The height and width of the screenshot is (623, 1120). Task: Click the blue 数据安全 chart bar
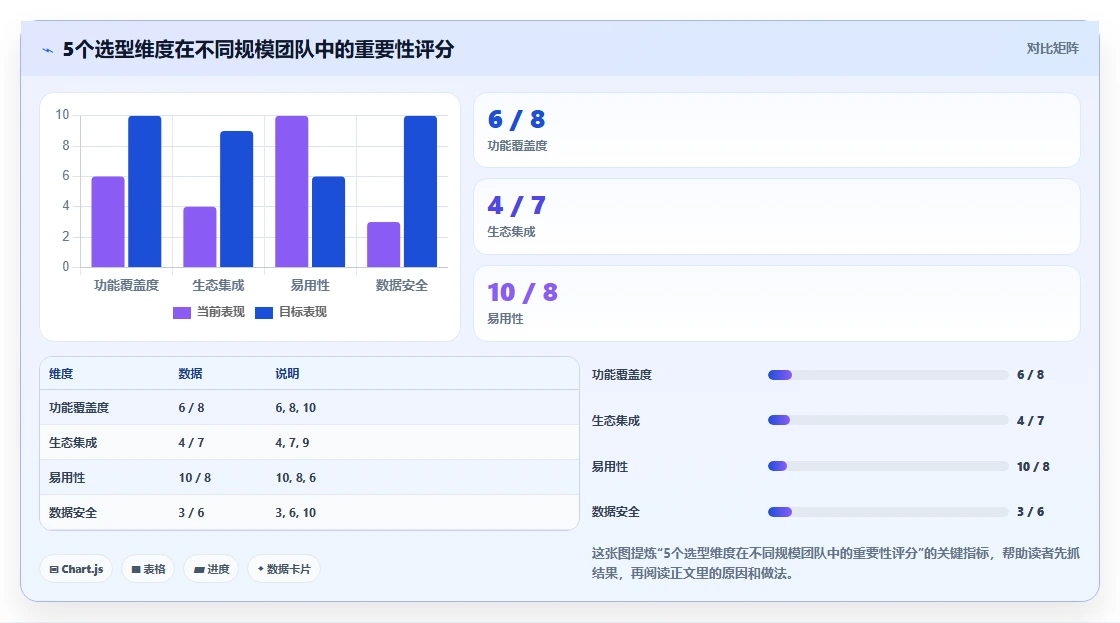420,191
